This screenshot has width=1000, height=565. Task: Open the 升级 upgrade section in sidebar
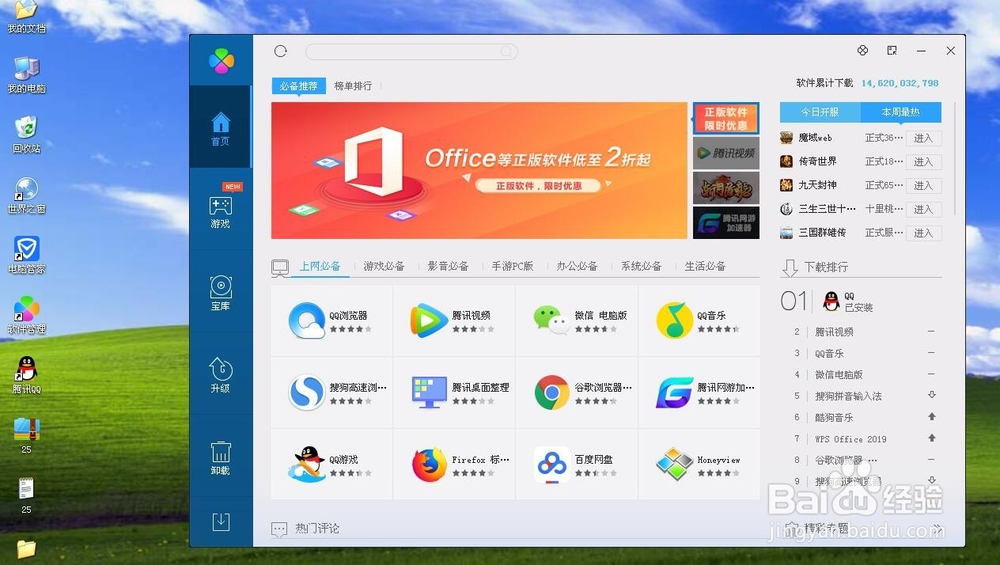coord(221,375)
